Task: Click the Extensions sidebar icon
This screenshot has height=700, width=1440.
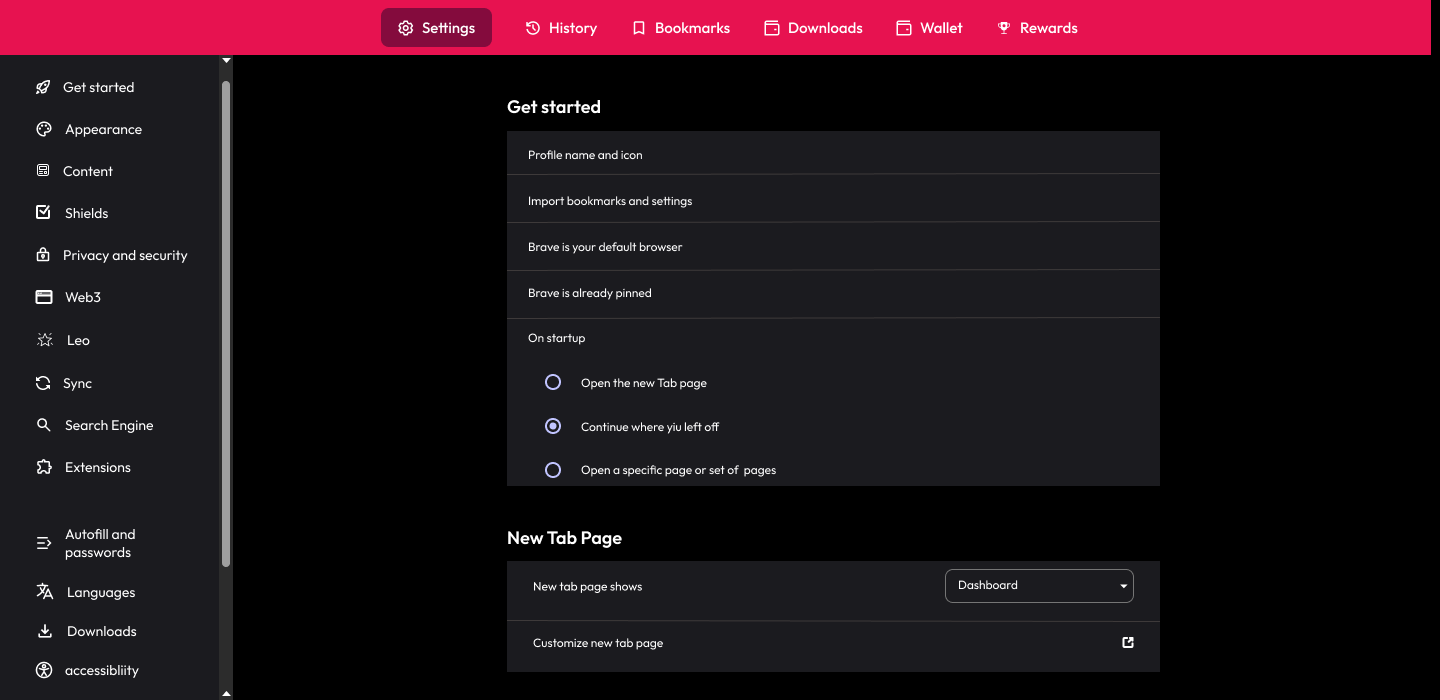Action: tap(44, 467)
